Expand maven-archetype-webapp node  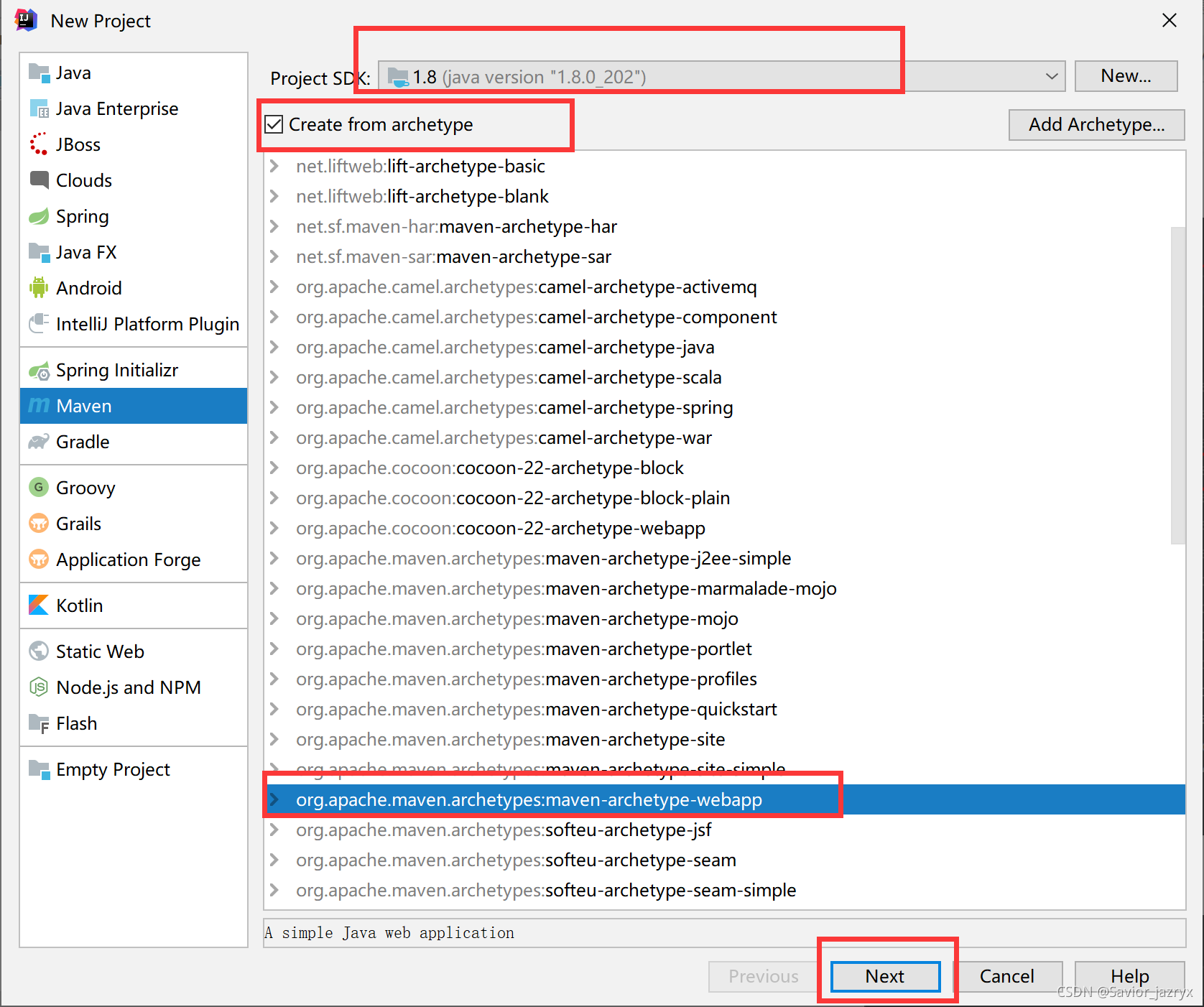274,799
